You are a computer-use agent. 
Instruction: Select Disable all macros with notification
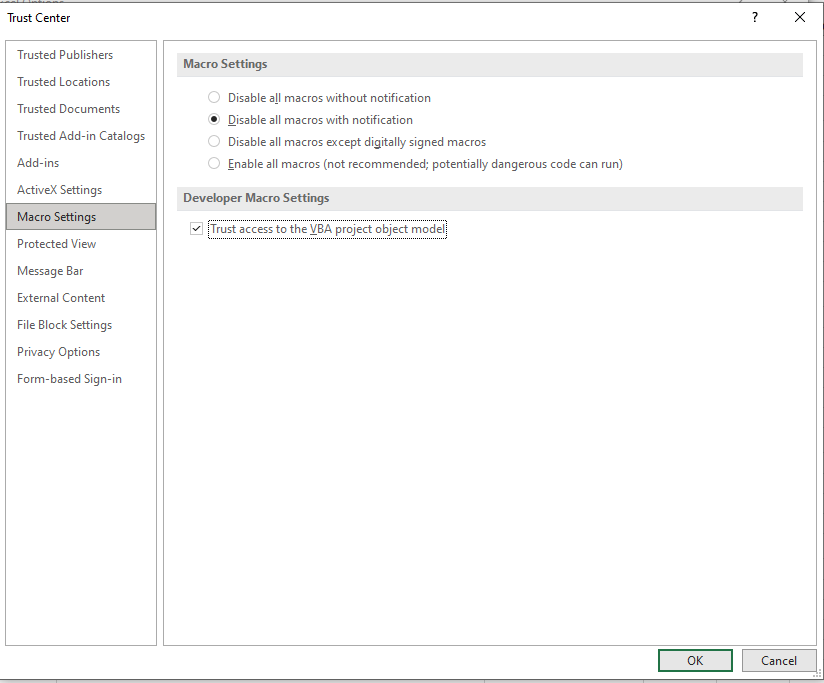pyautogui.click(x=214, y=120)
